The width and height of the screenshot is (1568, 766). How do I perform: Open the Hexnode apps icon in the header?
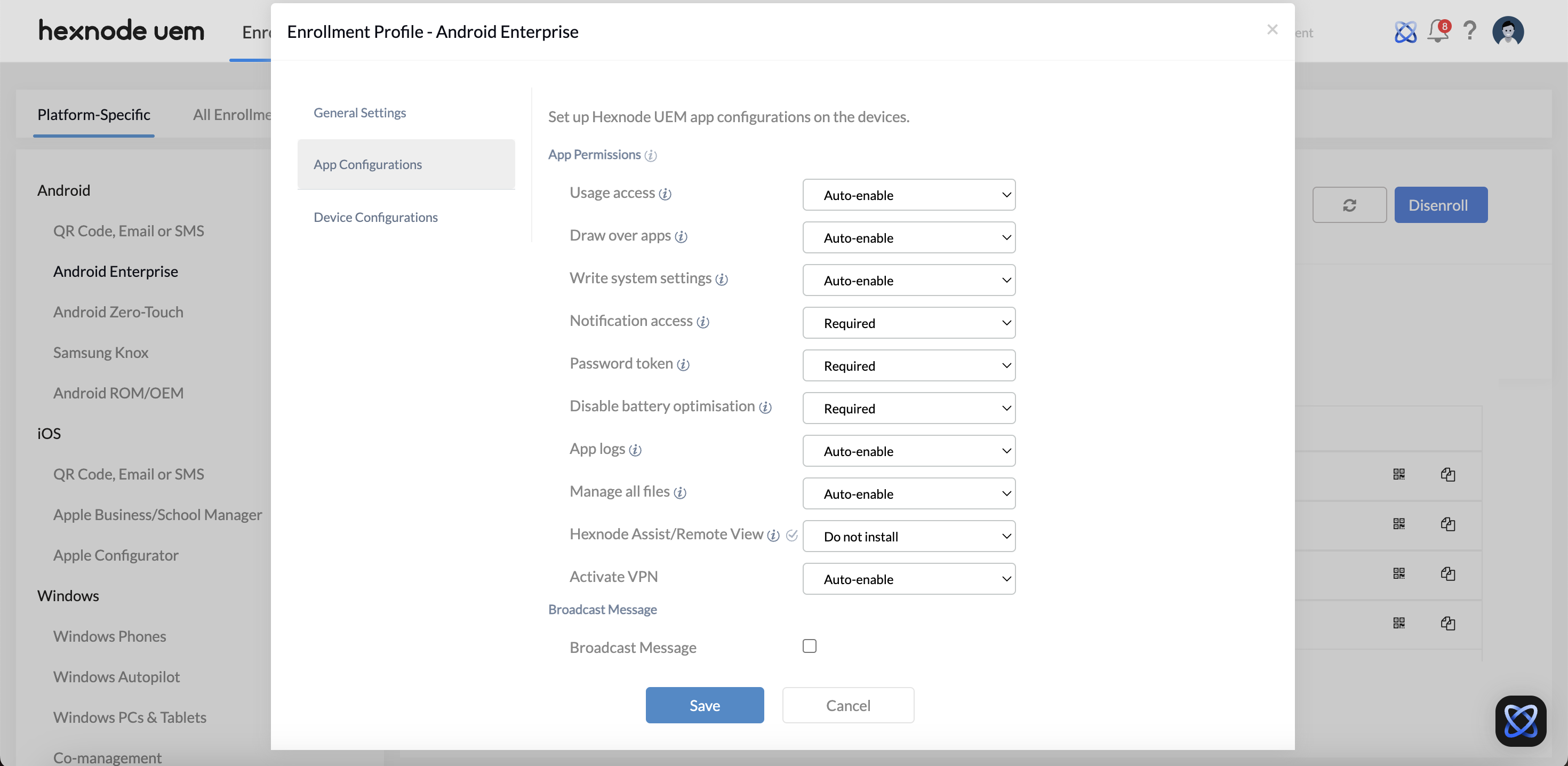coord(1405,31)
